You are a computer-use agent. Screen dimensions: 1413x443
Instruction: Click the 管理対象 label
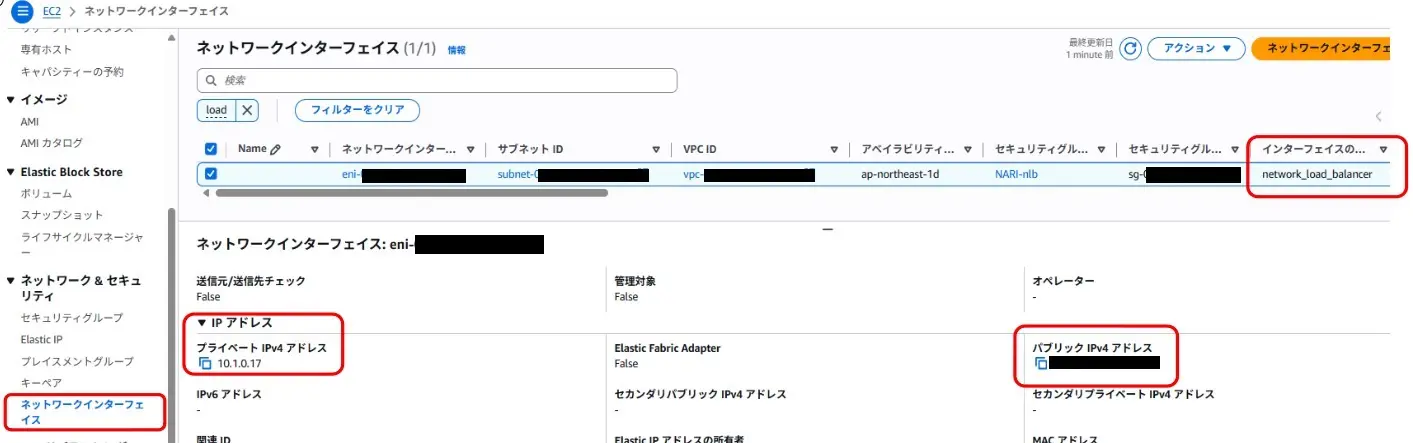[x=635, y=282]
